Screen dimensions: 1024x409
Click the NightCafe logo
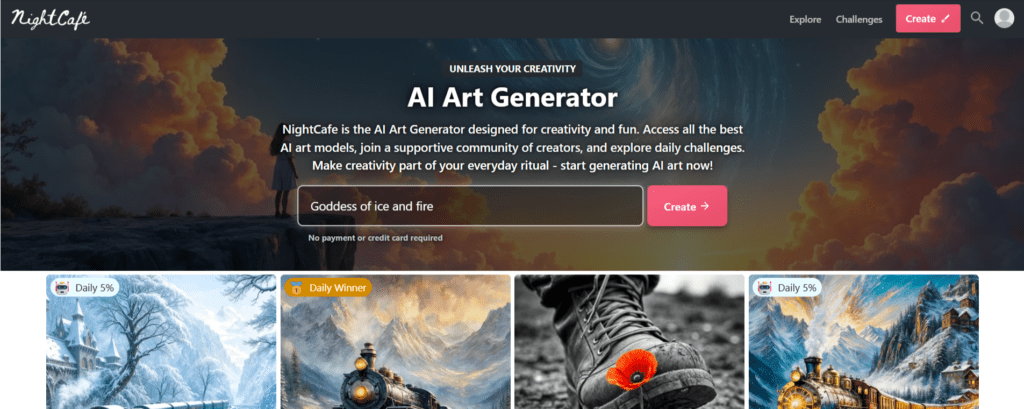(50, 18)
